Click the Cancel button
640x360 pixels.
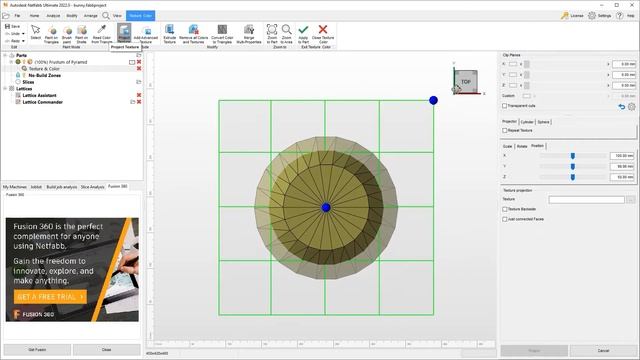tap(603, 351)
